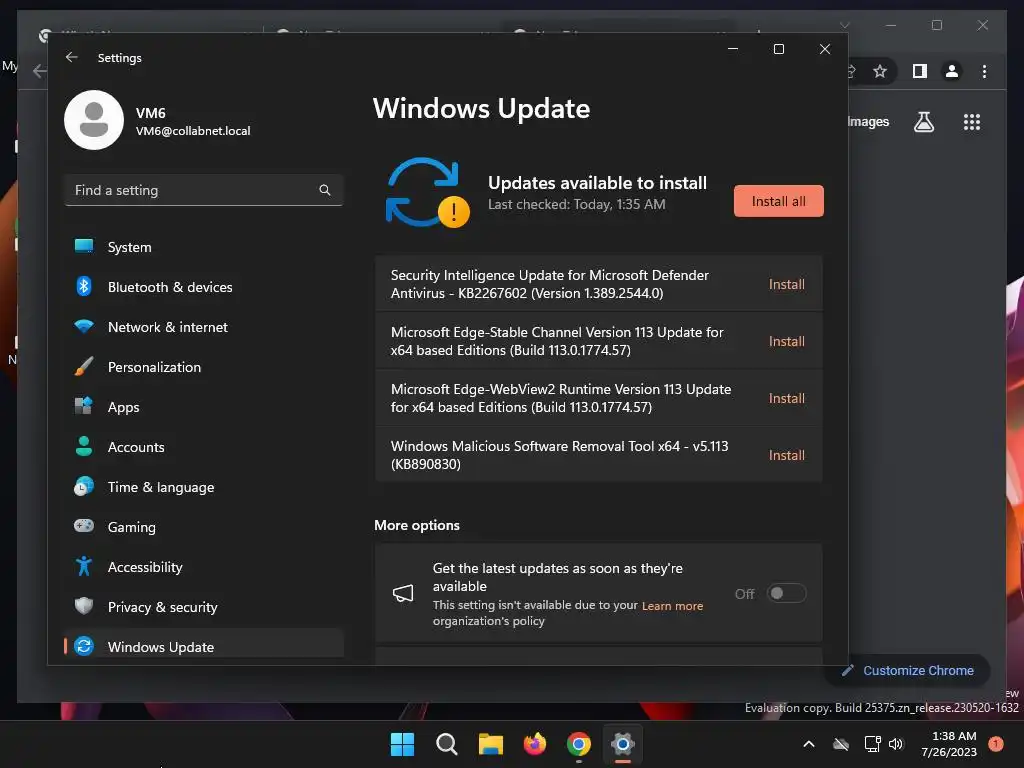
Task: Select Time & language text in sidebar
Action: 161,487
